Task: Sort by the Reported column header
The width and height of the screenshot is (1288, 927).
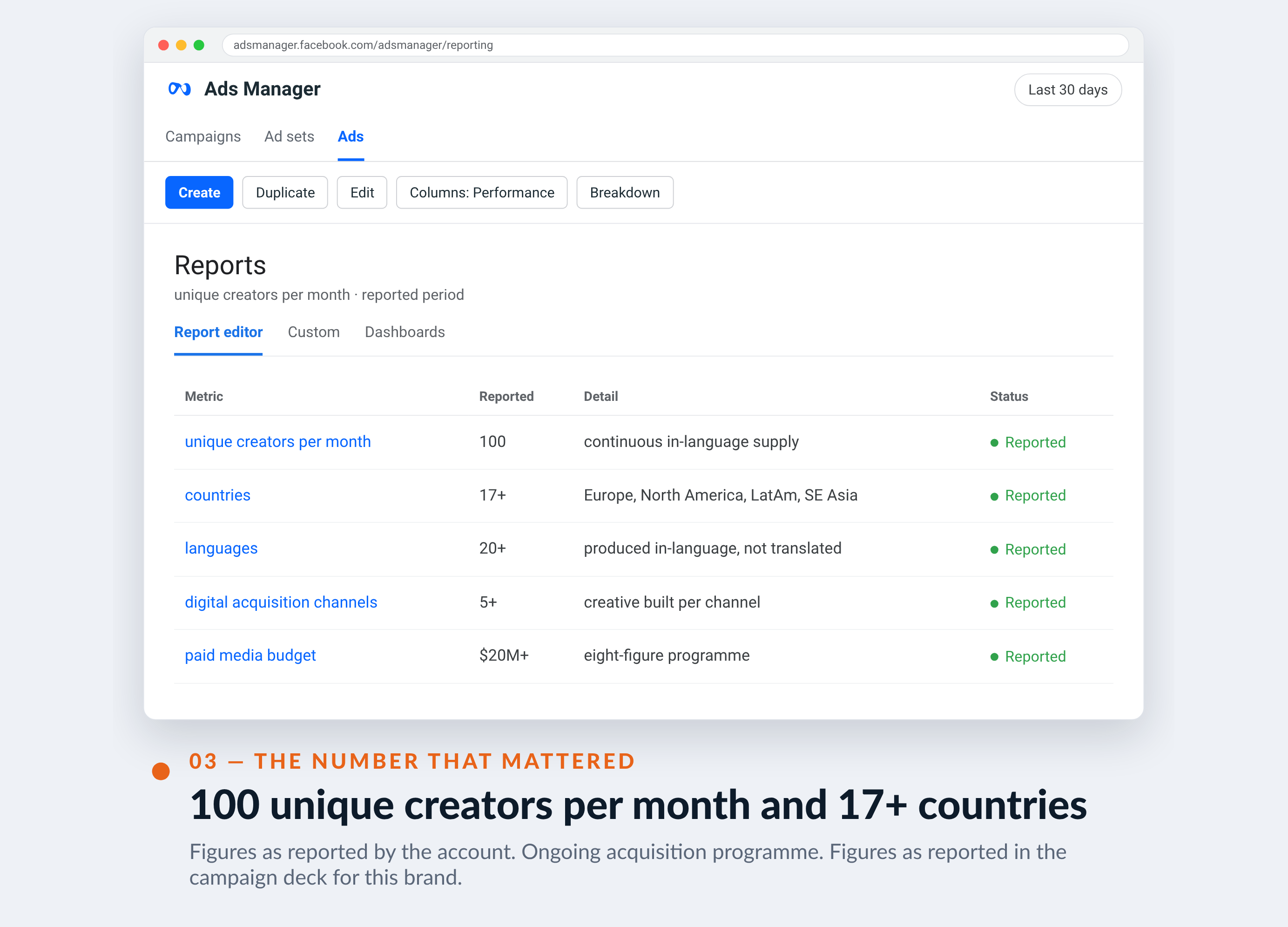Action: point(506,397)
